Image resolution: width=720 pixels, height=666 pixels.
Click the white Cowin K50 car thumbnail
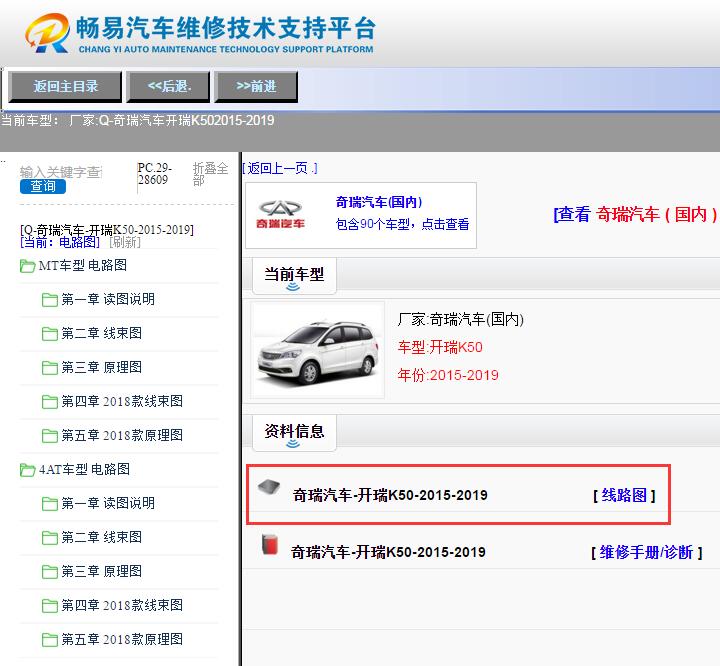tap(318, 350)
